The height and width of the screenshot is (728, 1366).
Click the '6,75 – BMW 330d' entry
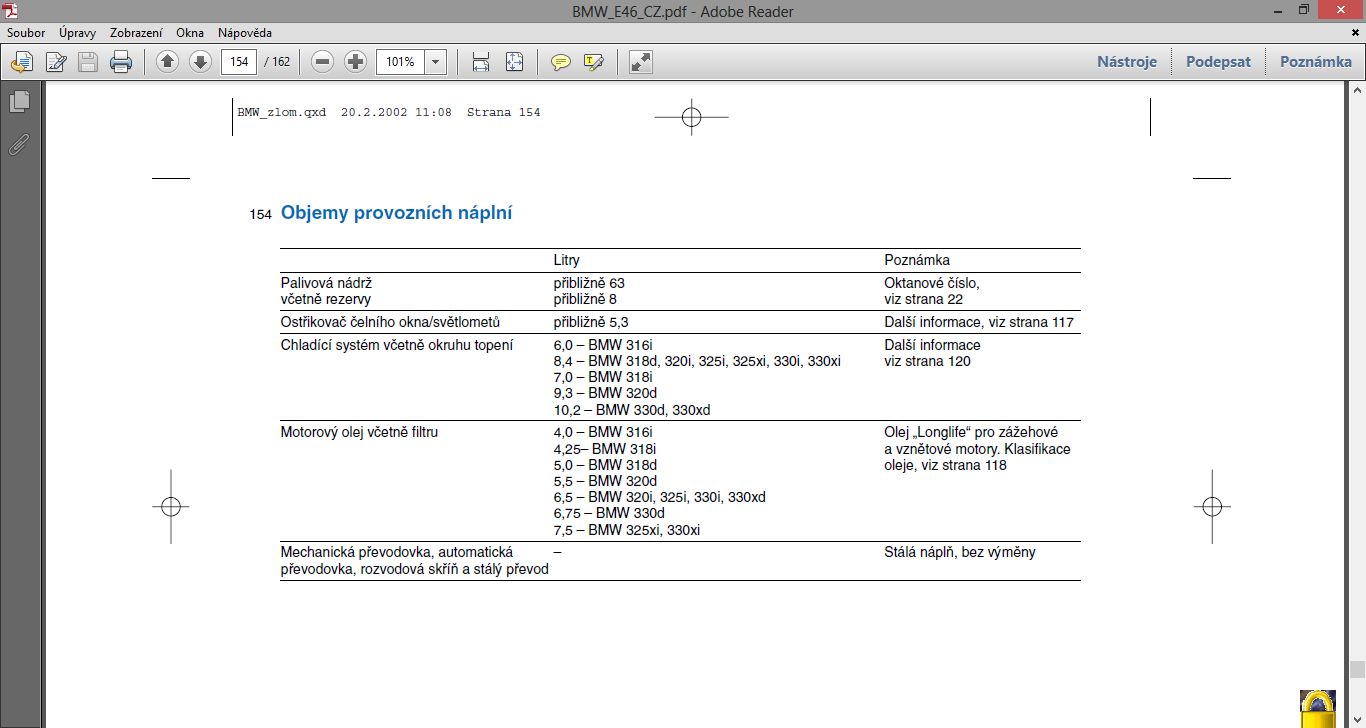[609, 513]
